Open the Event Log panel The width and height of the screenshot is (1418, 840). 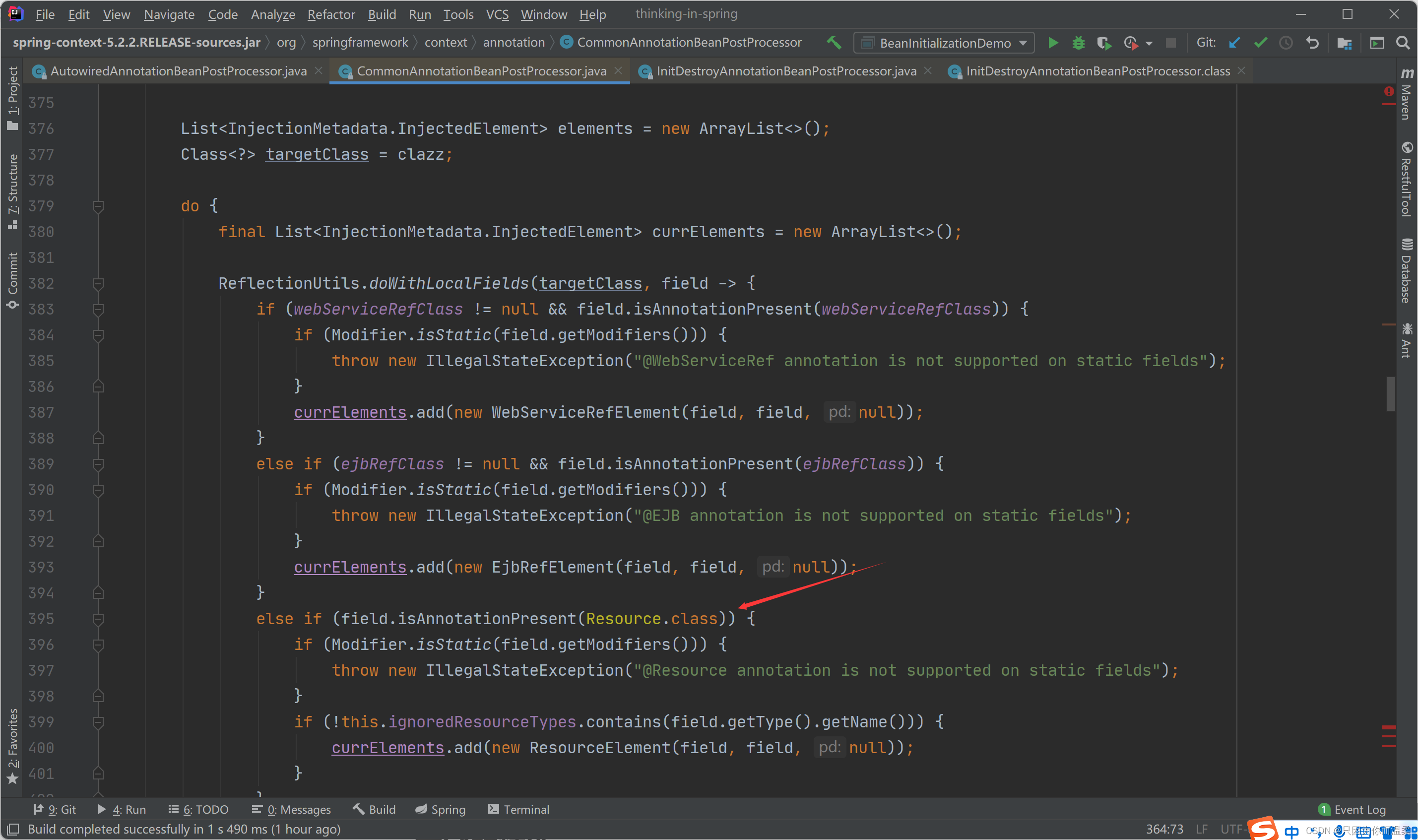1353,809
